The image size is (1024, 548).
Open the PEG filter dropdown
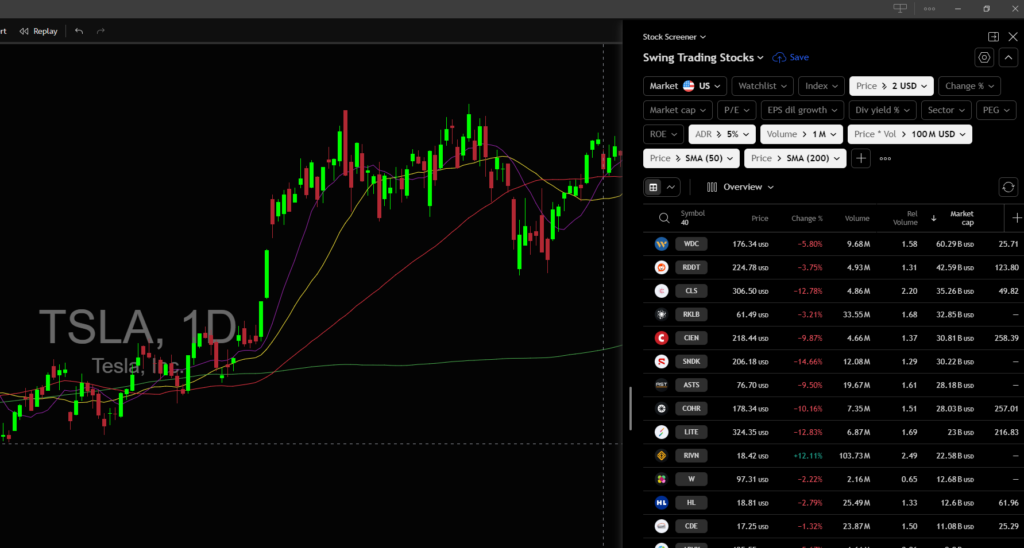click(x=996, y=110)
